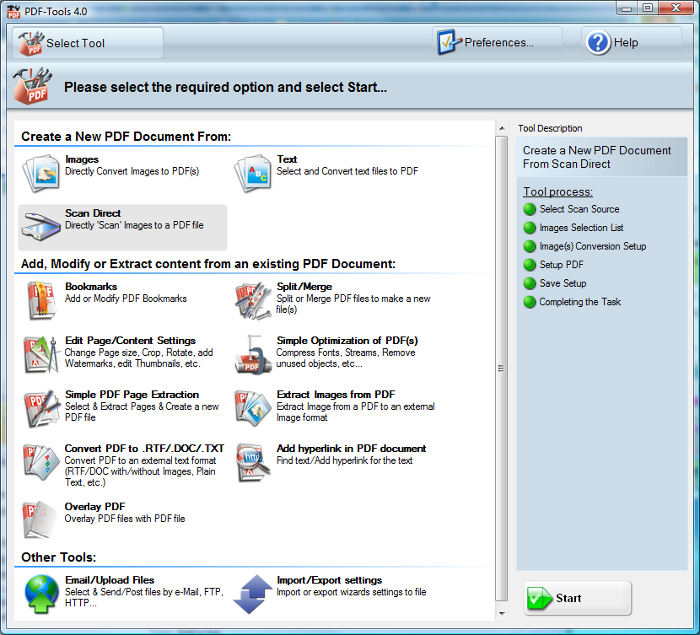Viewport: 700px width, 635px height.
Task: Click 'Find text/Add hyperlink for the text' description
Action: coord(344,460)
